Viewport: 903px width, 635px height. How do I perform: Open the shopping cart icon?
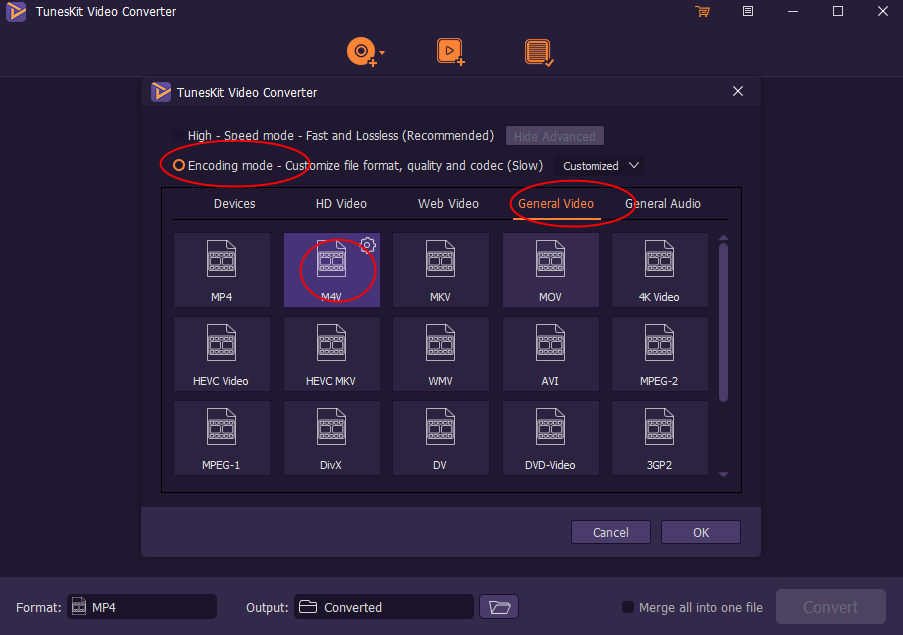(702, 12)
